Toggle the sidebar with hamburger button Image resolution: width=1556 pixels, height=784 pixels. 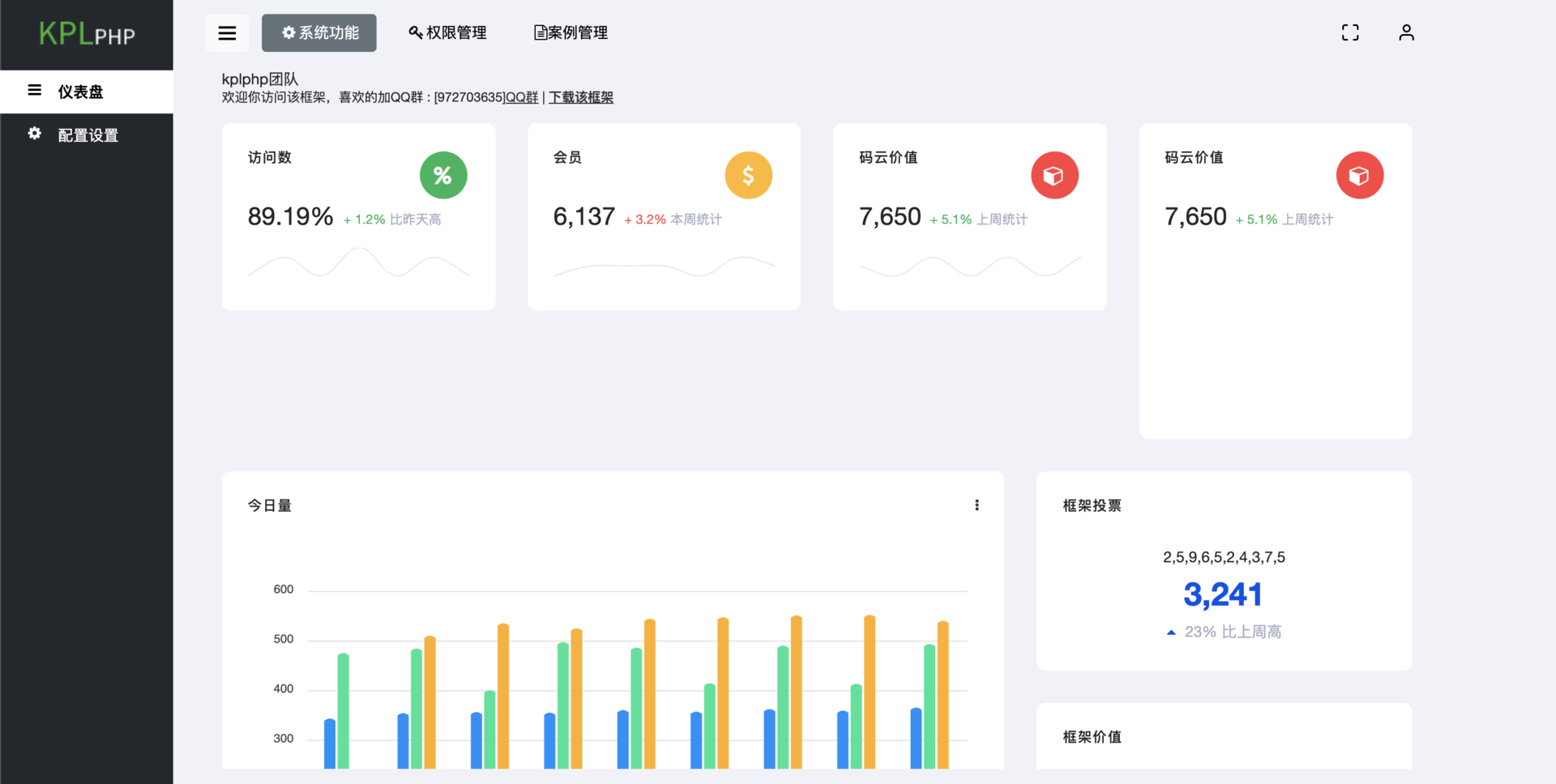point(227,33)
